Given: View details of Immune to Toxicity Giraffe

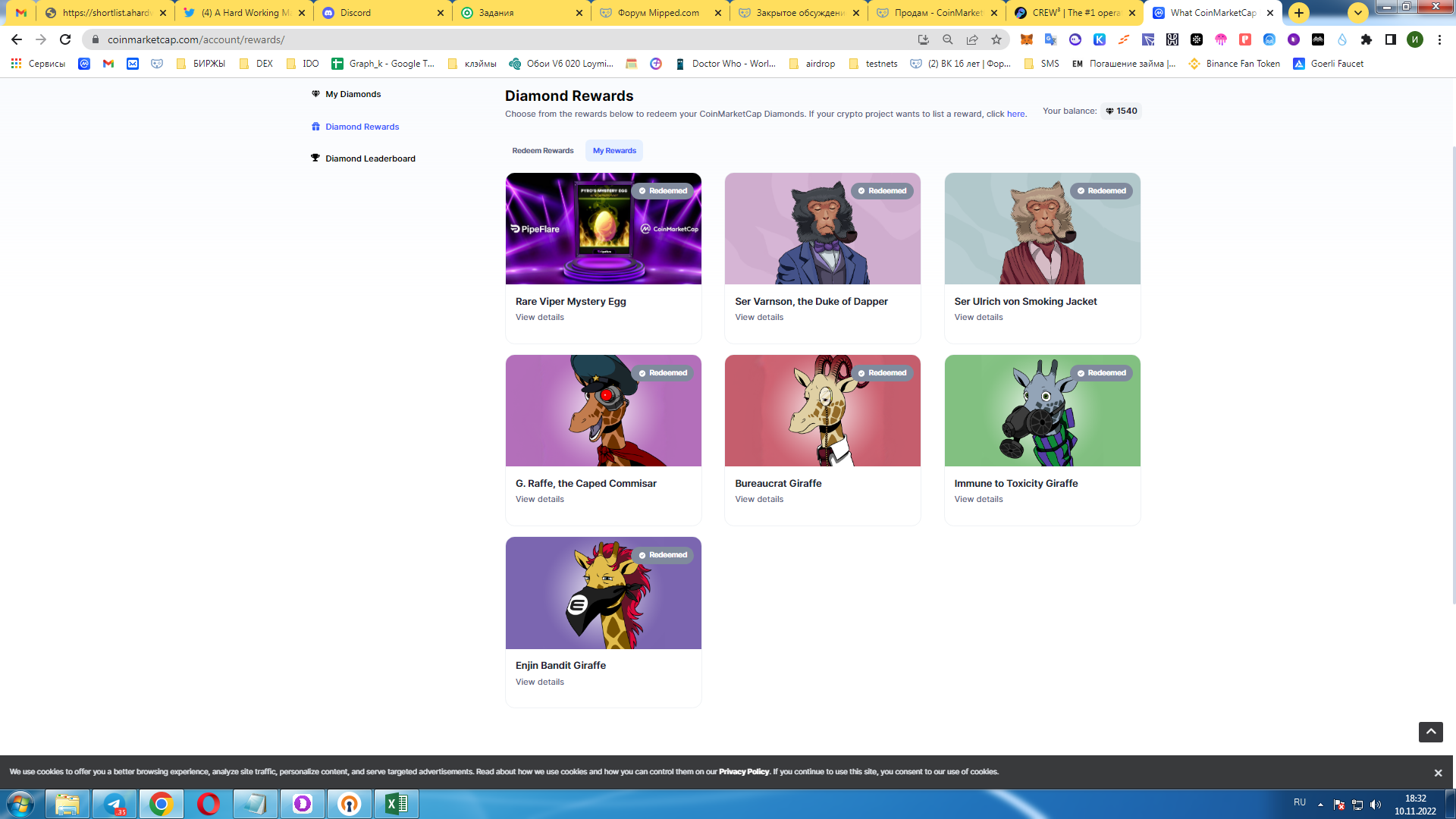Looking at the screenshot, I should click(x=978, y=500).
